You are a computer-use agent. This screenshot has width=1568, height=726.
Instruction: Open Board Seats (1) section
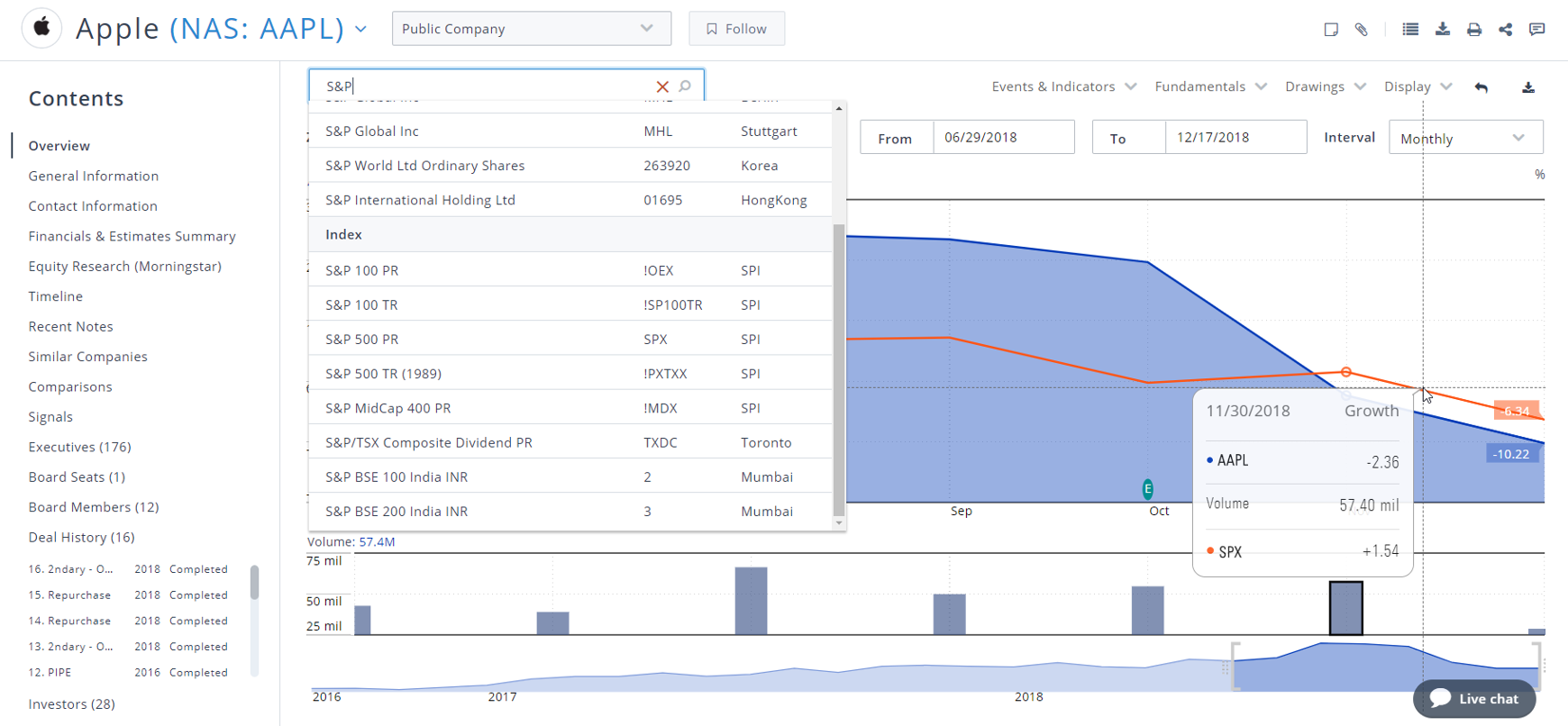click(x=77, y=476)
